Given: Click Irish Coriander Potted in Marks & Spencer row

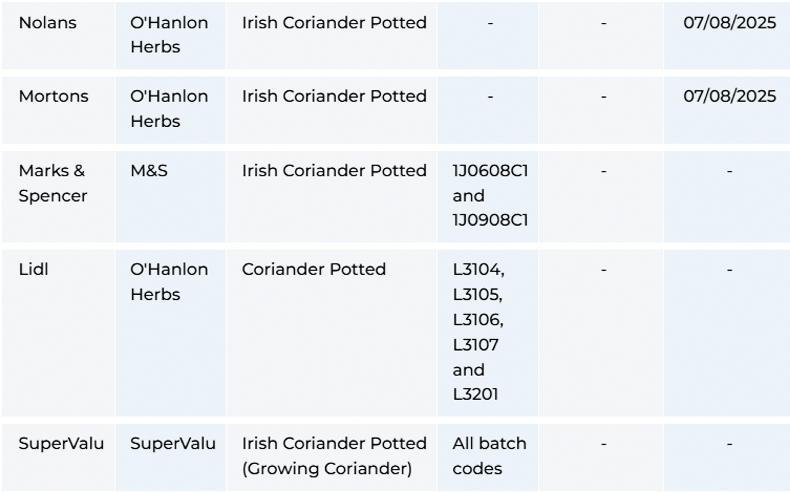Looking at the screenshot, I should [334, 171].
